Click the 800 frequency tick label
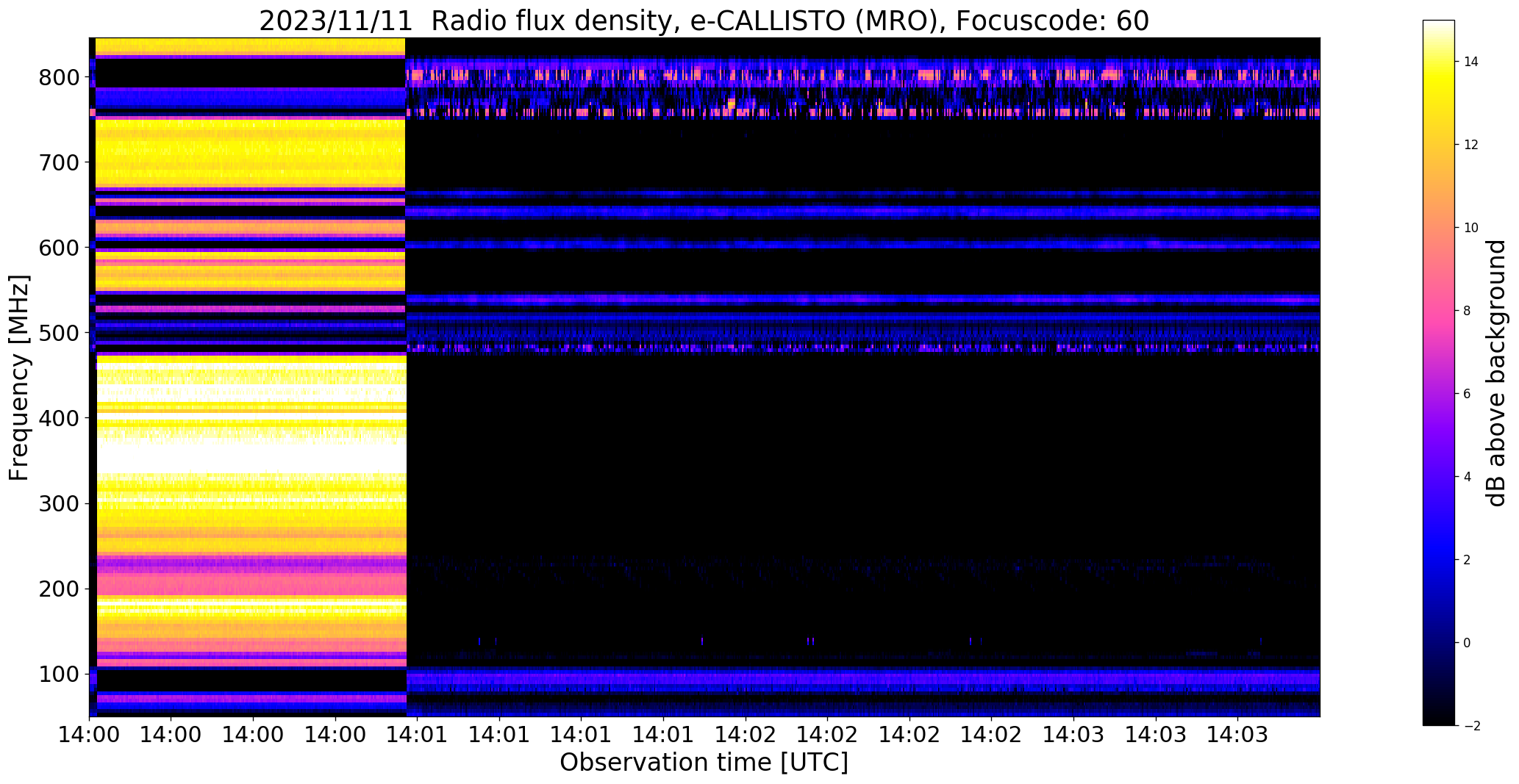Screen dimensions: 1519x784 click(x=60, y=77)
